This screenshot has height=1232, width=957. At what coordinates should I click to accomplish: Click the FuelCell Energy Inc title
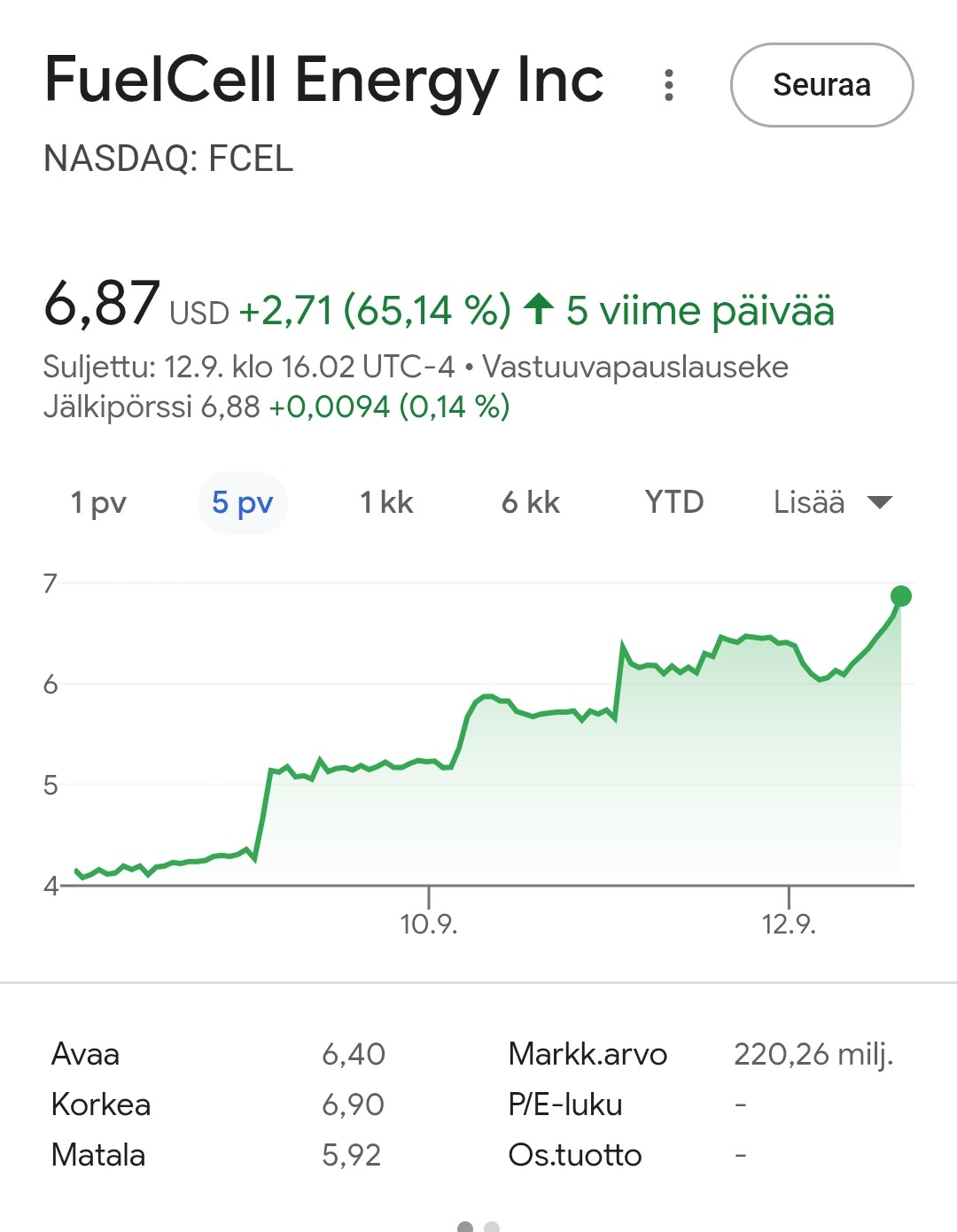click(x=323, y=80)
